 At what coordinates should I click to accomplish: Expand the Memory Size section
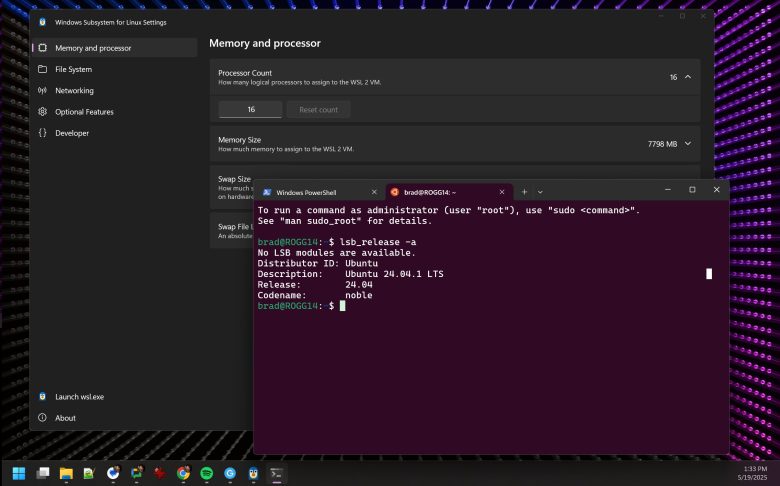coord(688,144)
